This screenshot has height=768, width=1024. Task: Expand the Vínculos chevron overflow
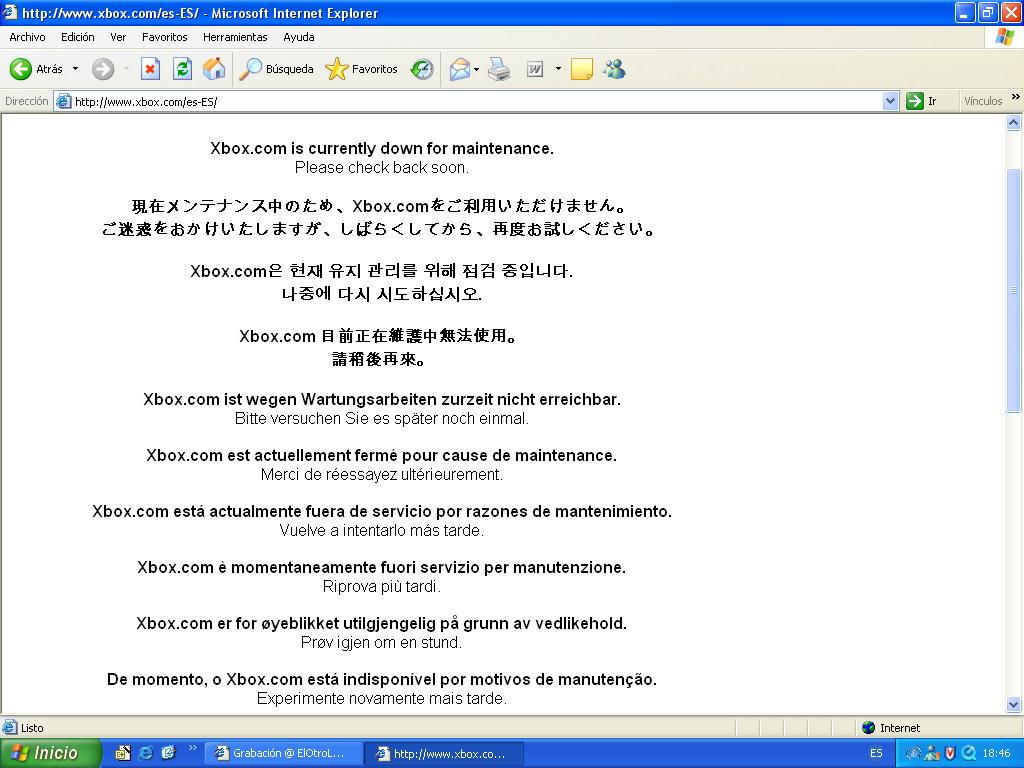click(1015, 97)
